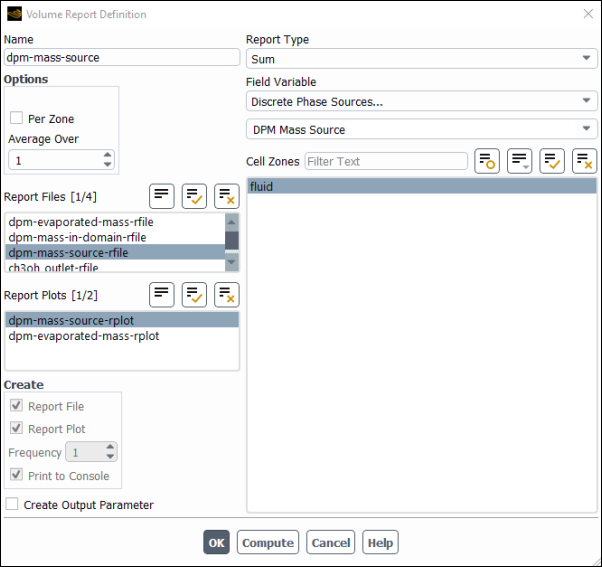The width and height of the screenshot is (602, 567).
Task: Click scroll up arrow in Report Files list
Action: click(x=232, y=222)
